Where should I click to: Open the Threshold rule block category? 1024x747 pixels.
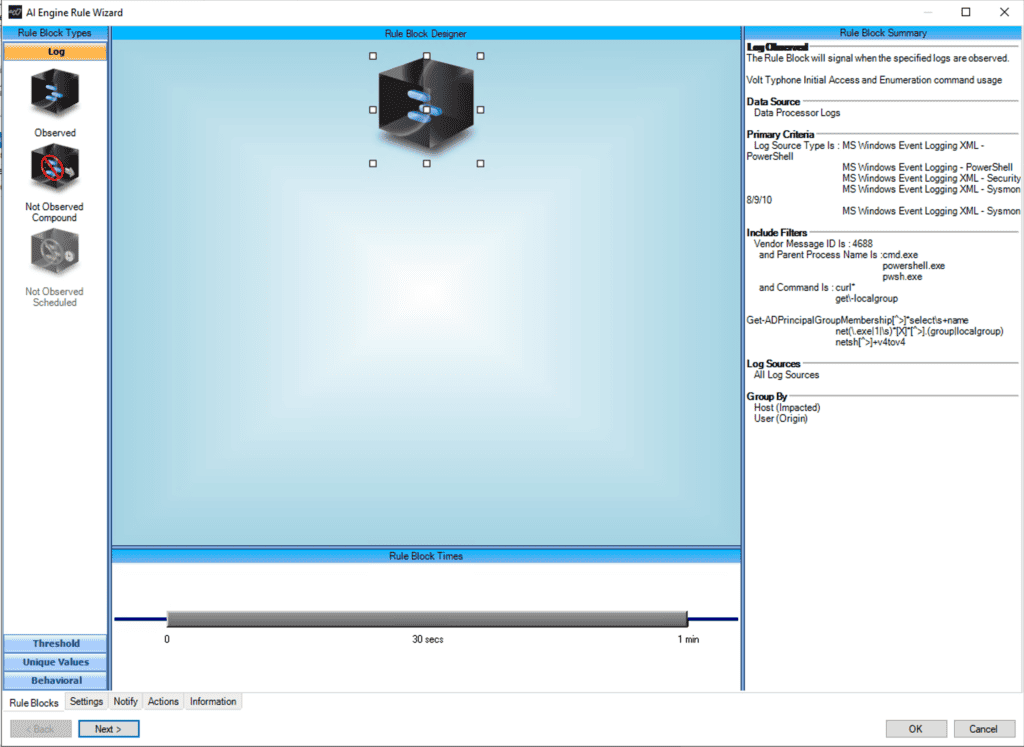pos(55,643)
